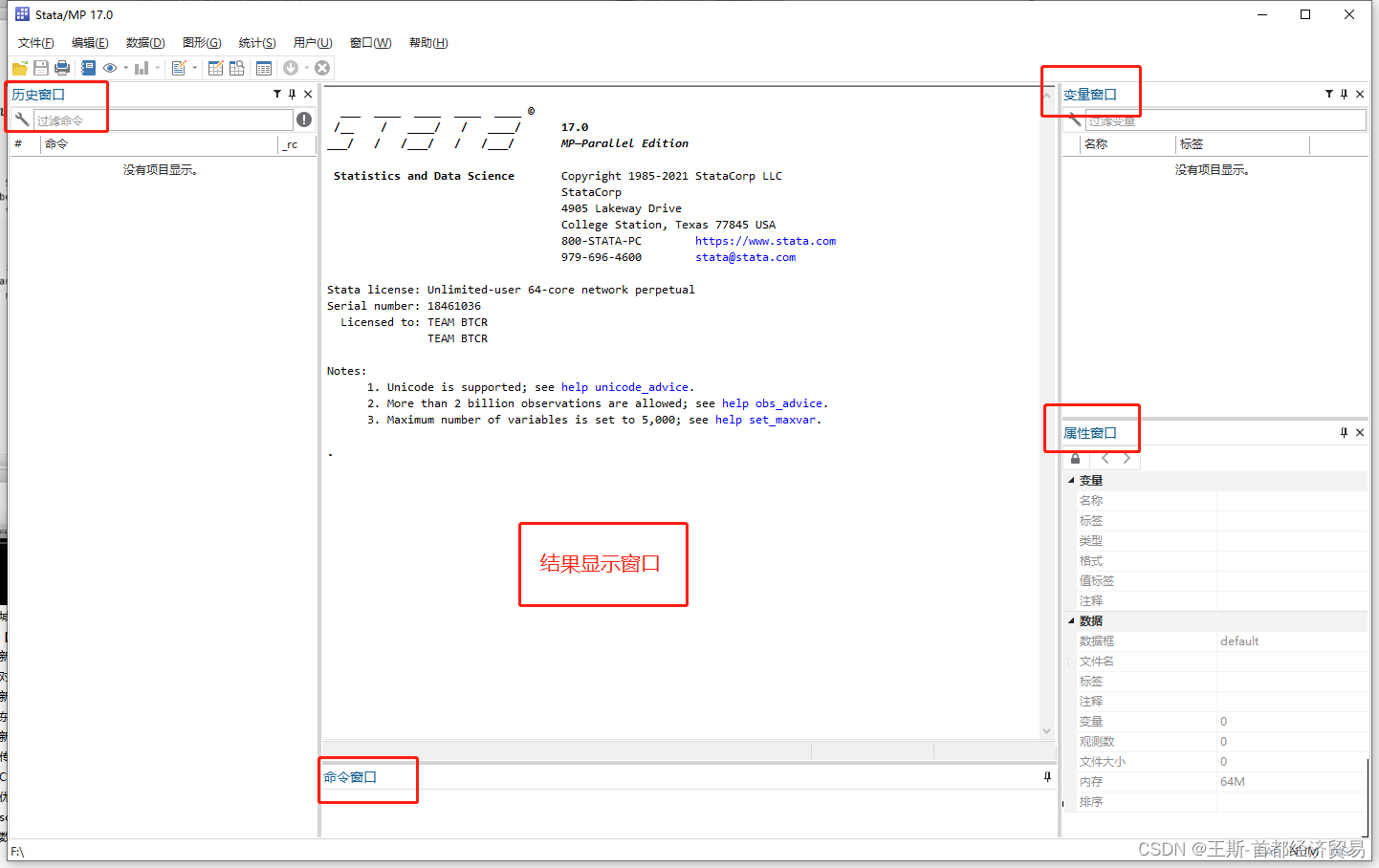Open the 文件(F) menu
This screenshot has width=1379, height=868.
point(36,43)
